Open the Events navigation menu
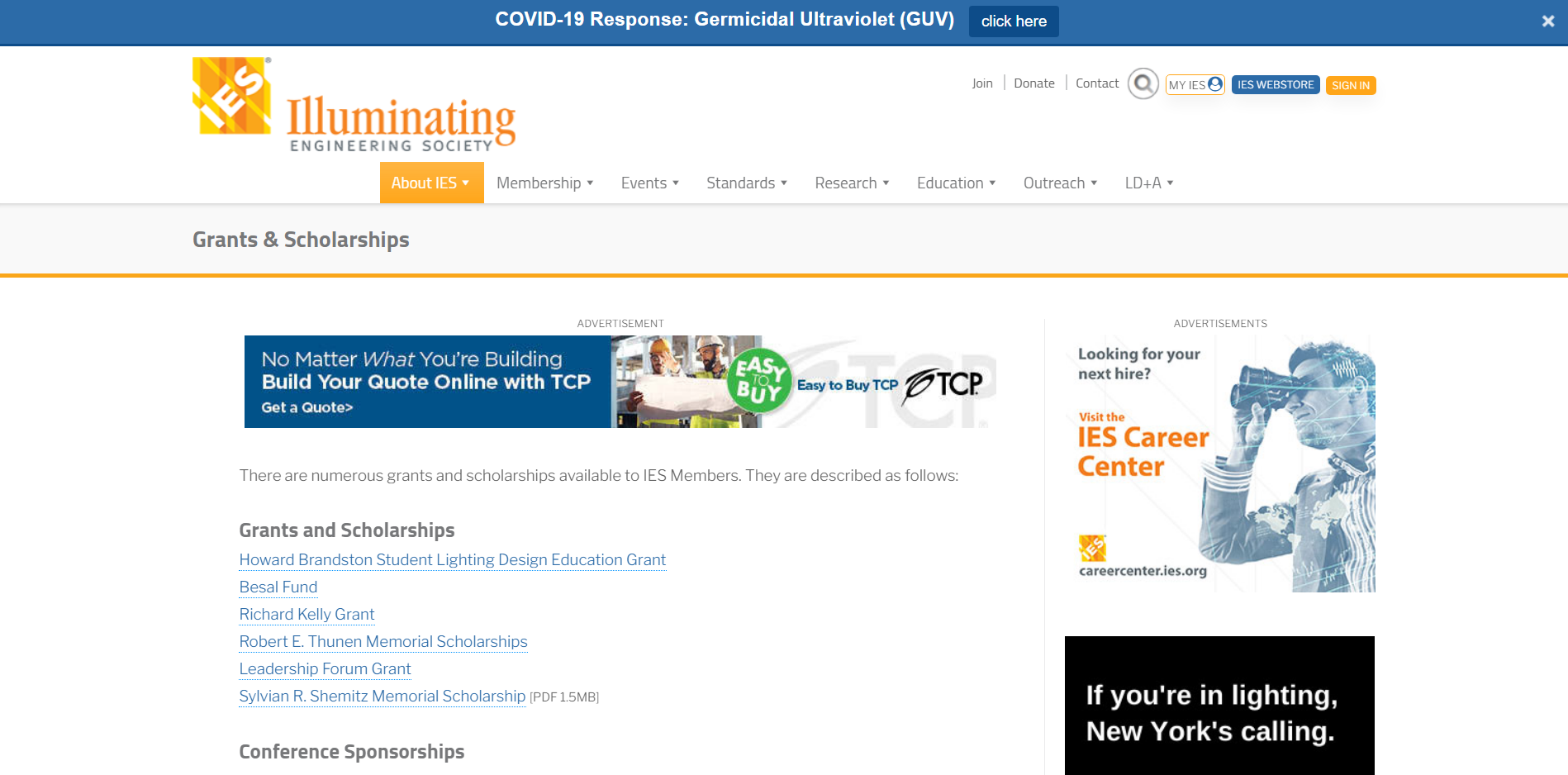The width and height of the screenshot is (1568, 775). point(649,183)
